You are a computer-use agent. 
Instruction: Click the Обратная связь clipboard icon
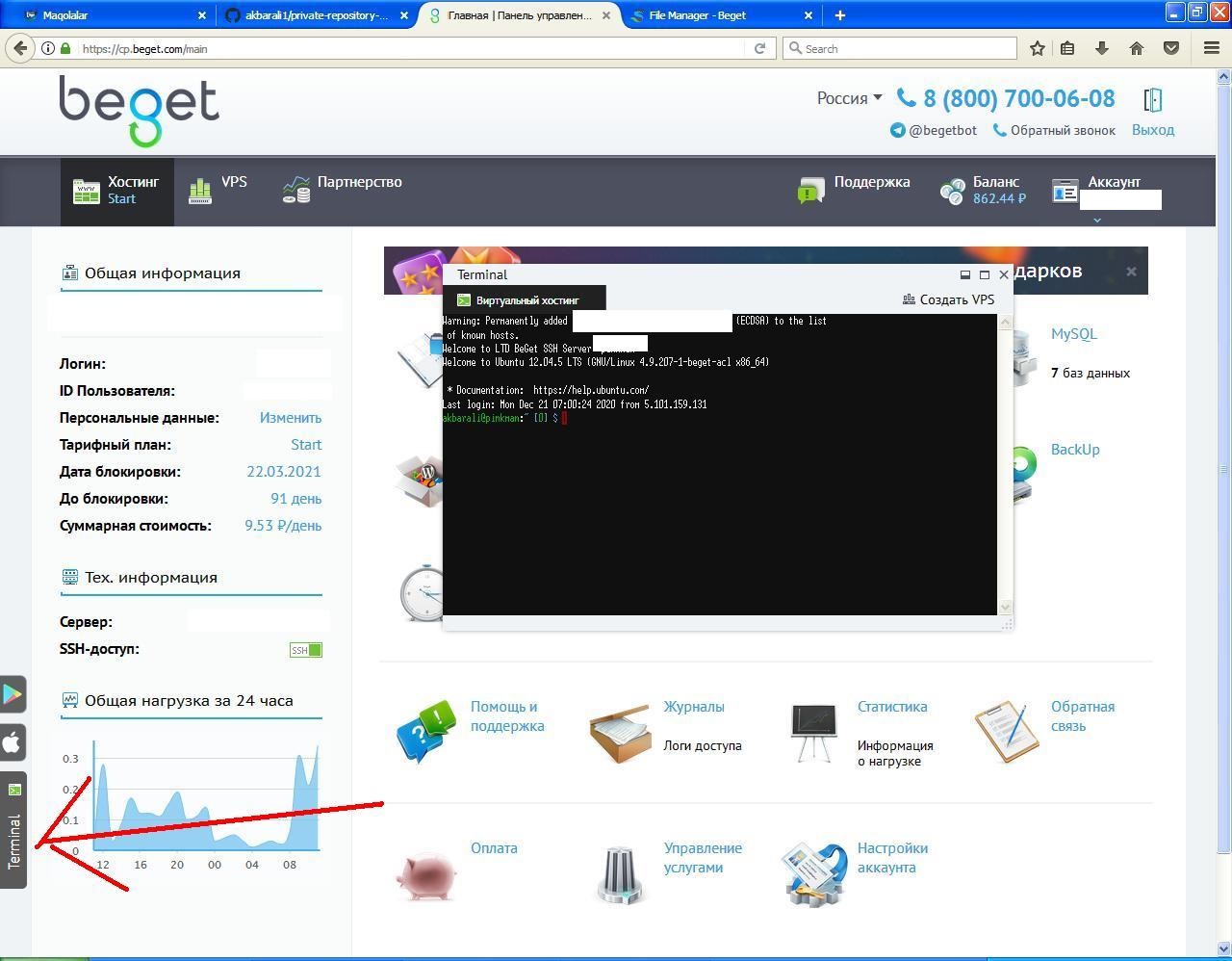pos(1007,732)
